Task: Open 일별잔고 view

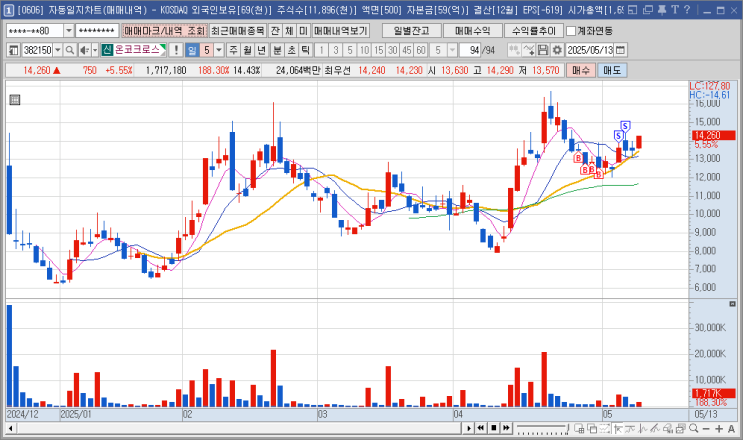Action: click(x=411, y=31)
